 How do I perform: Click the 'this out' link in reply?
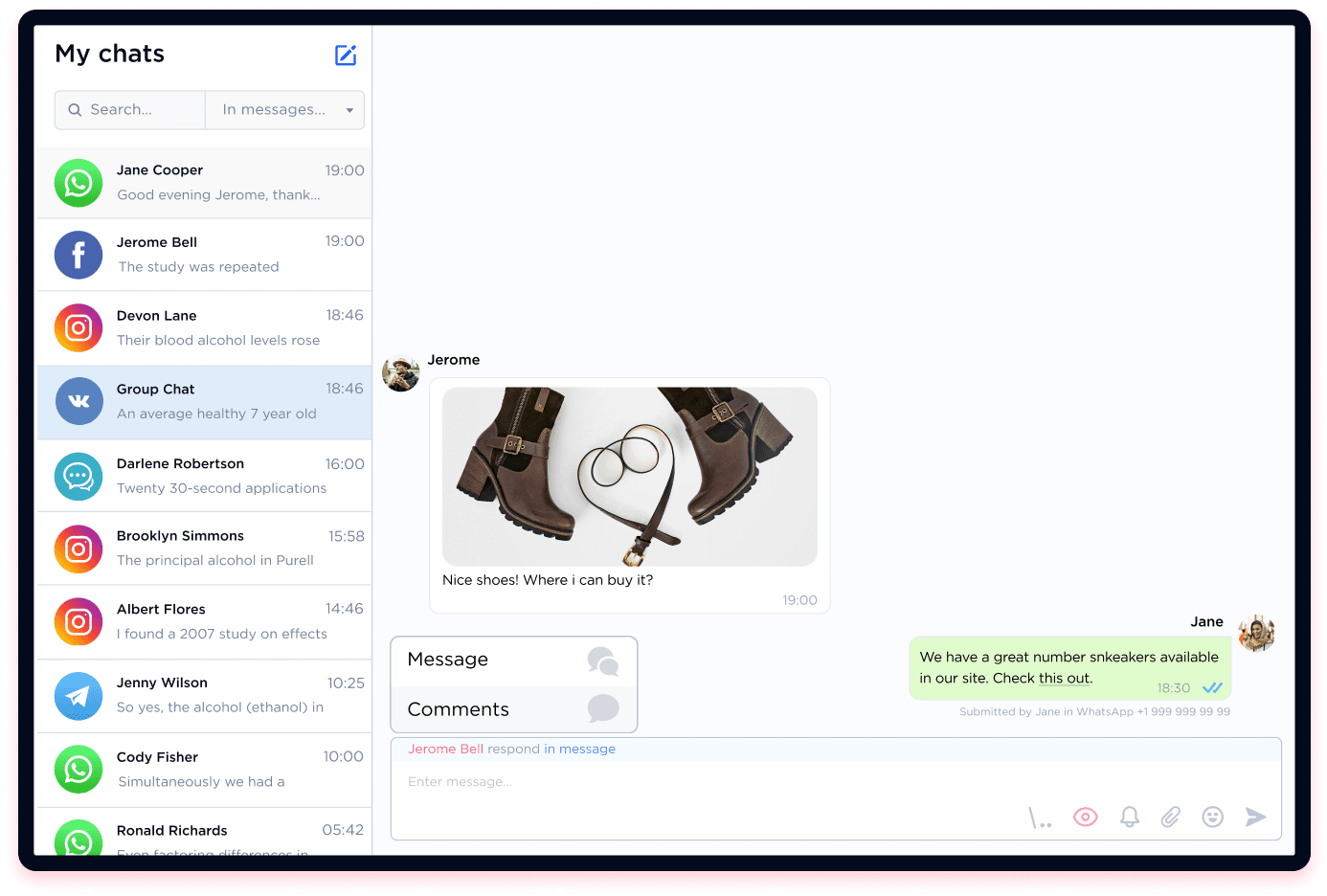(x=1064, y=679)
